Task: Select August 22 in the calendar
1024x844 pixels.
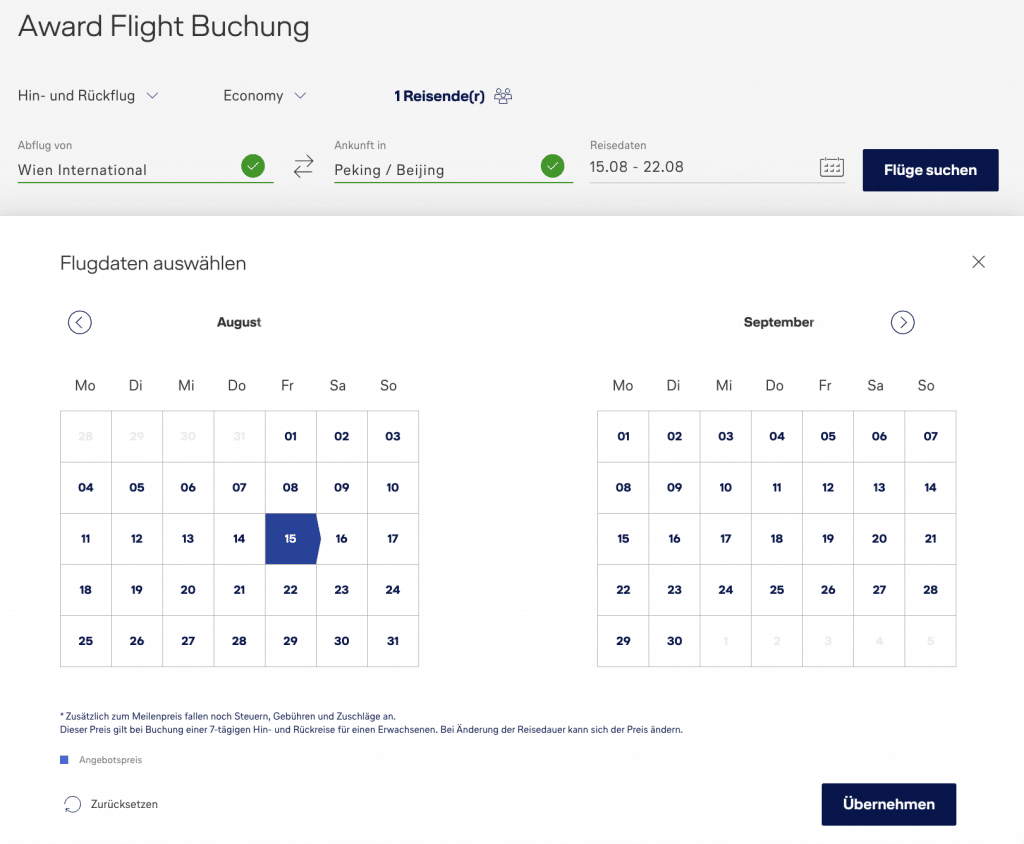Action: click(290, 590)
